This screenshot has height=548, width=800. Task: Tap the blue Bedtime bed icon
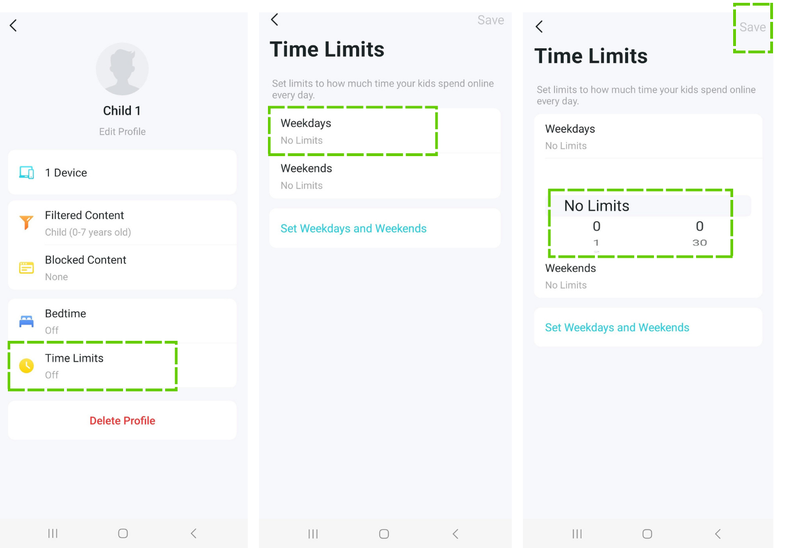(27, 321)
